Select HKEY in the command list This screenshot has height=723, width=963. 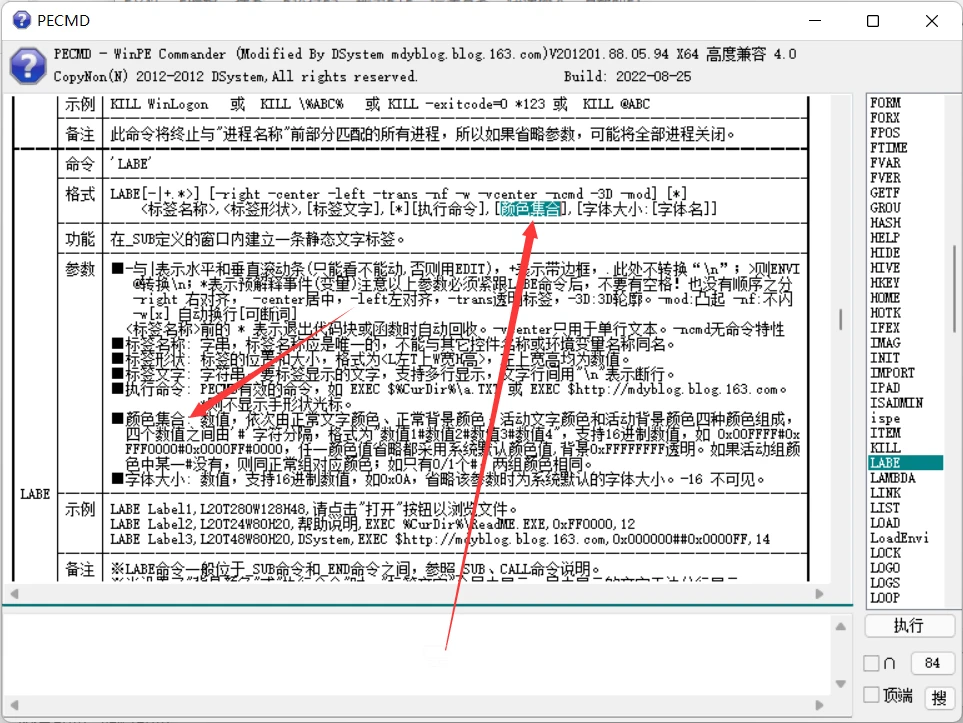884,283
